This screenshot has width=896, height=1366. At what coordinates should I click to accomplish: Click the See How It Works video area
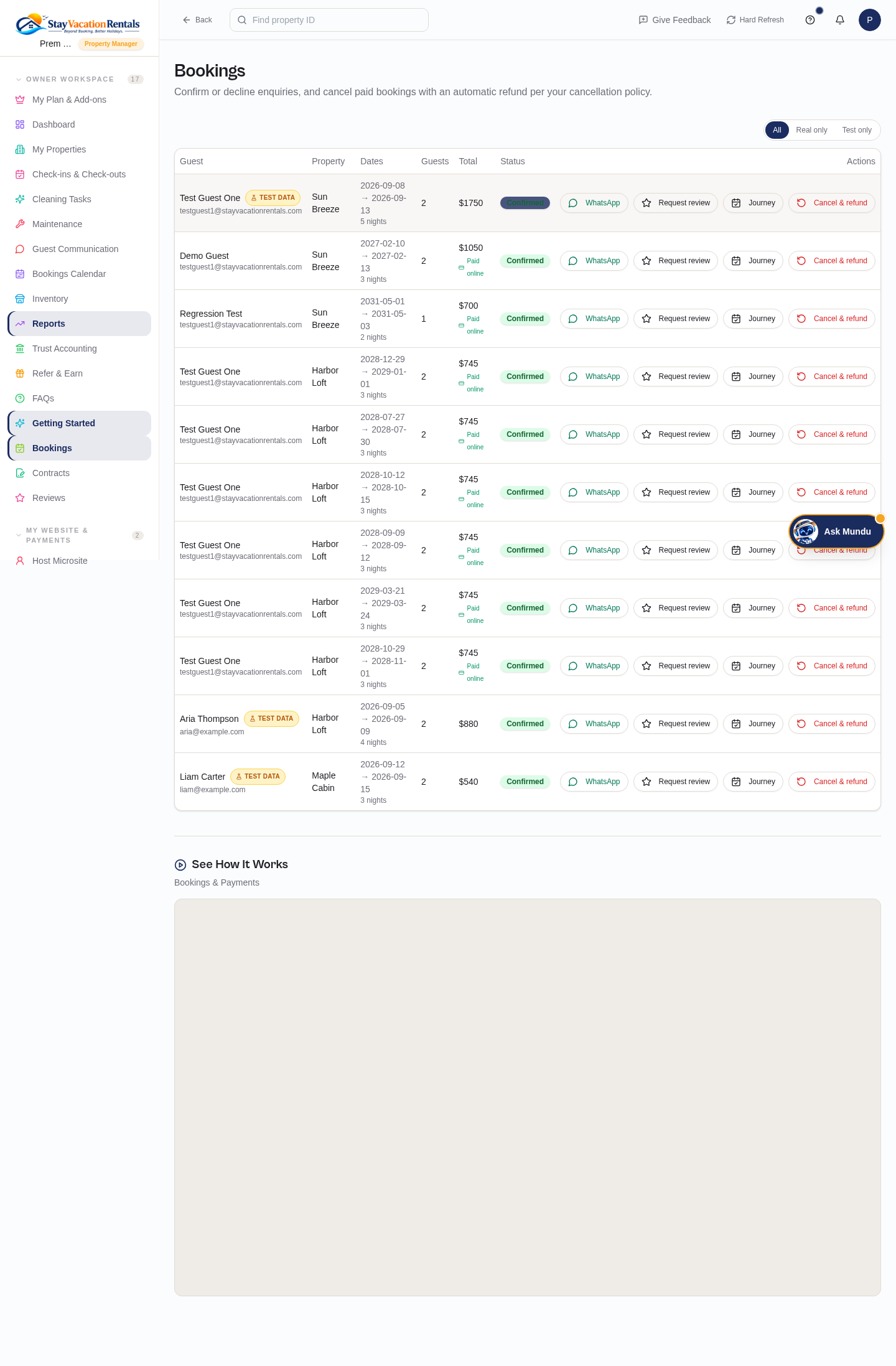528,1097
